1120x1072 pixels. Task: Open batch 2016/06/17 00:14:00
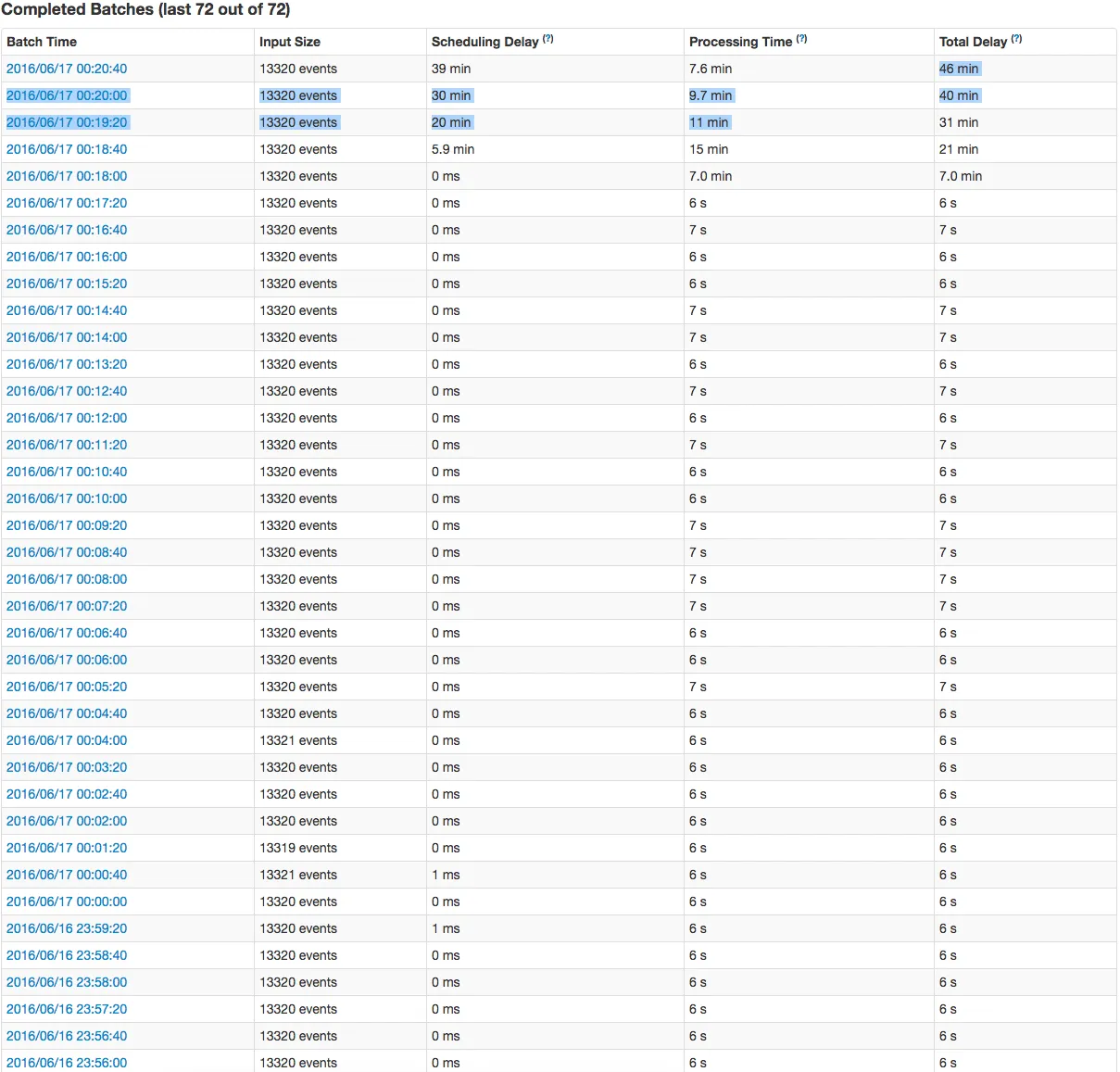click(x=67, y=337)
